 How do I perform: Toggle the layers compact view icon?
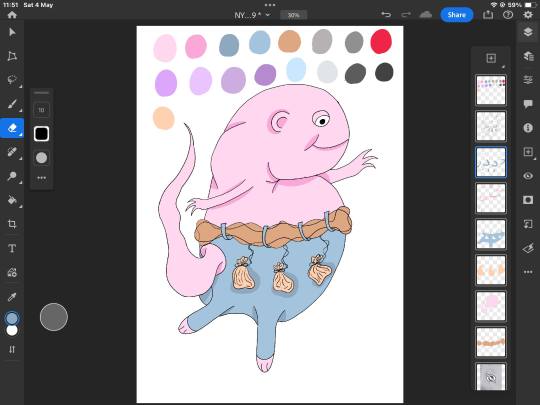[x=528, y=32]
